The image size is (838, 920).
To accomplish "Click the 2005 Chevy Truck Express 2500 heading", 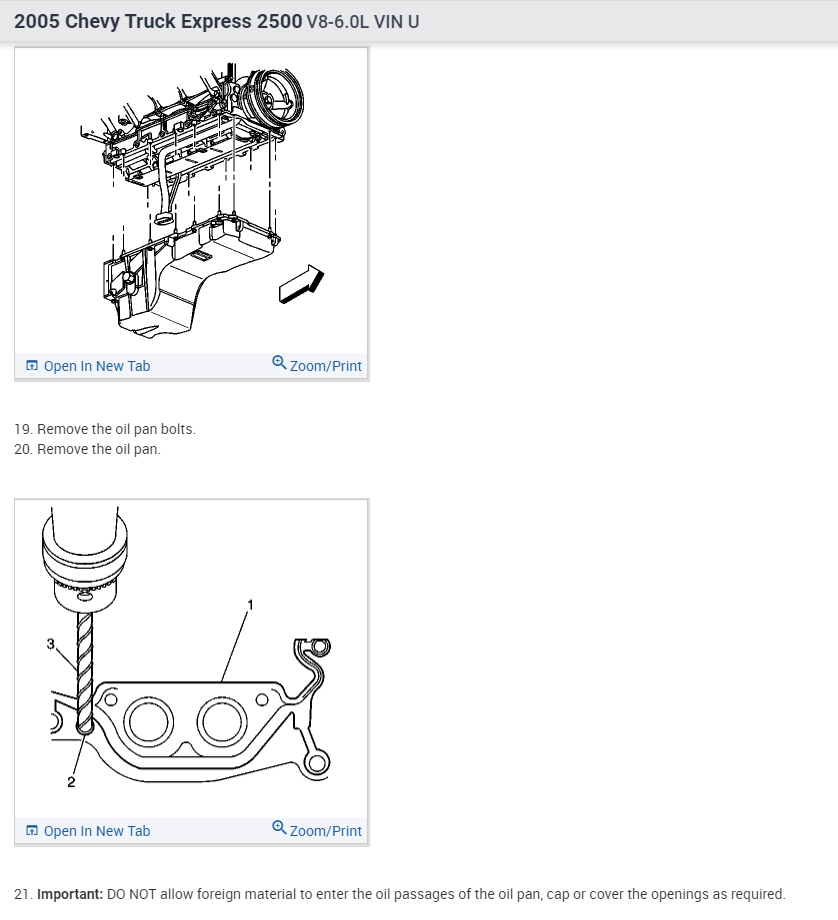I will pos(158,21).
